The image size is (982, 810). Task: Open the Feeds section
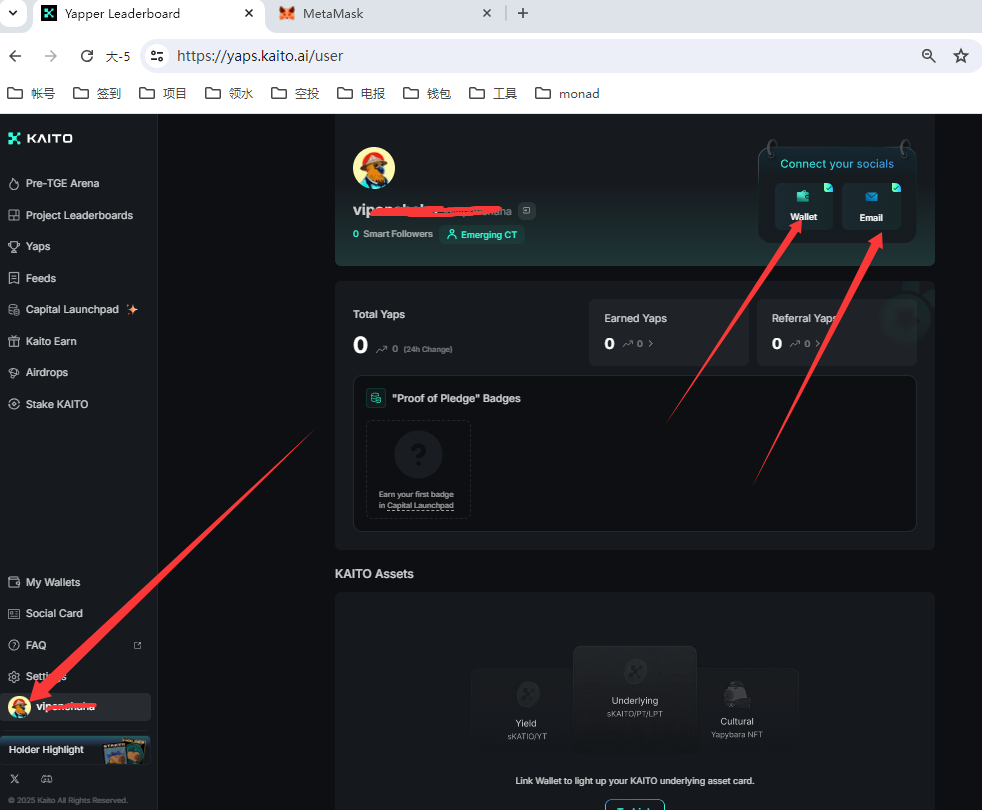tap(32, 278)
